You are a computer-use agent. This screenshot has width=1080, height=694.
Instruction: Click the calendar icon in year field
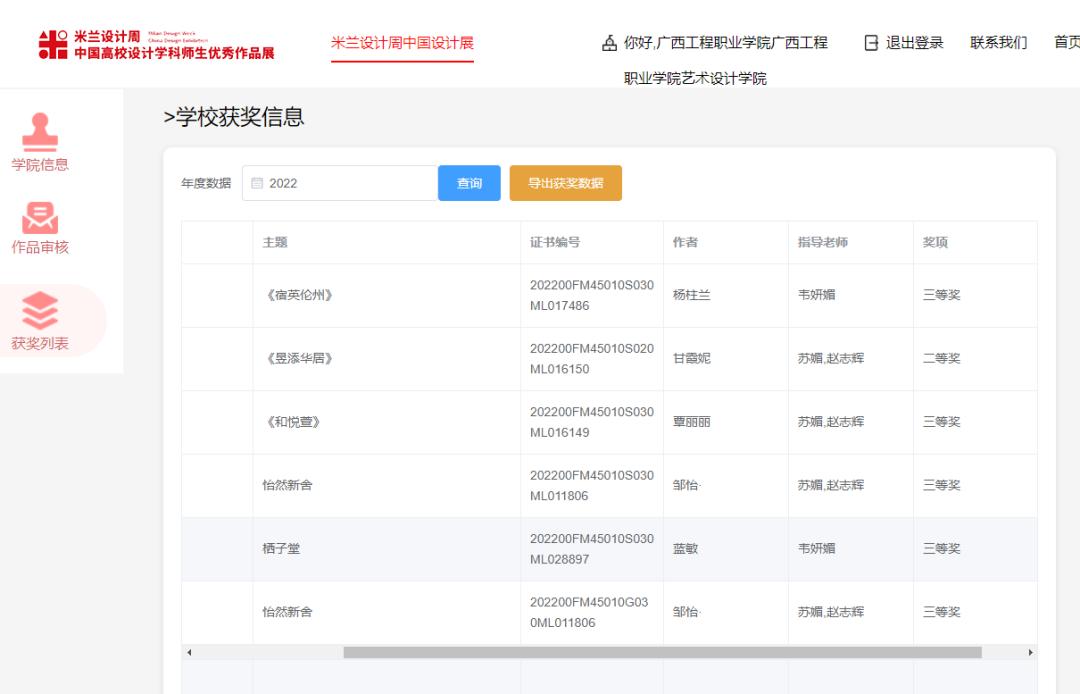point(257,184)
